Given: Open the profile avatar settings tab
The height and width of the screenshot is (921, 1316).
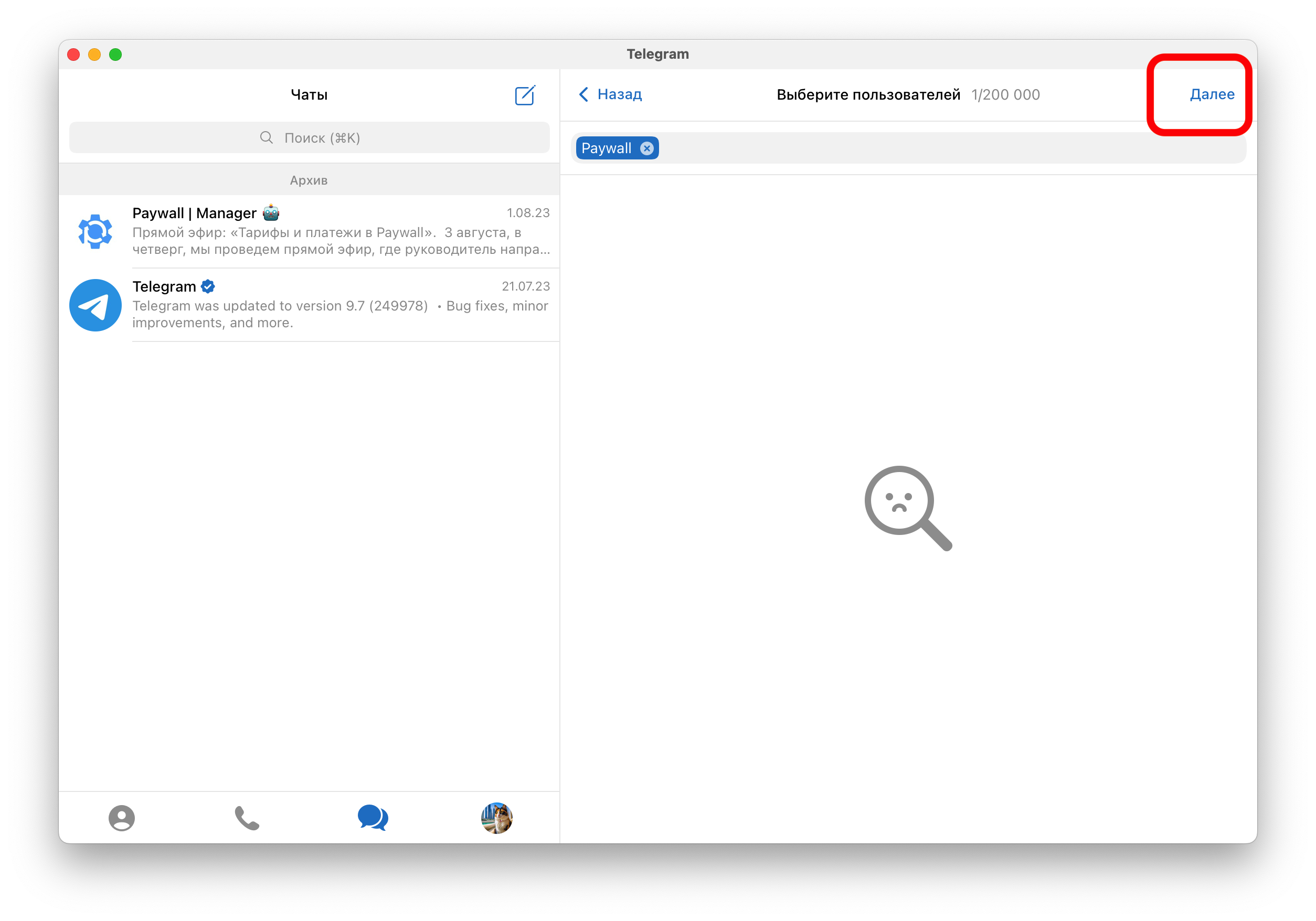Looking at the screenshot, I should click(x=496, y=817).
